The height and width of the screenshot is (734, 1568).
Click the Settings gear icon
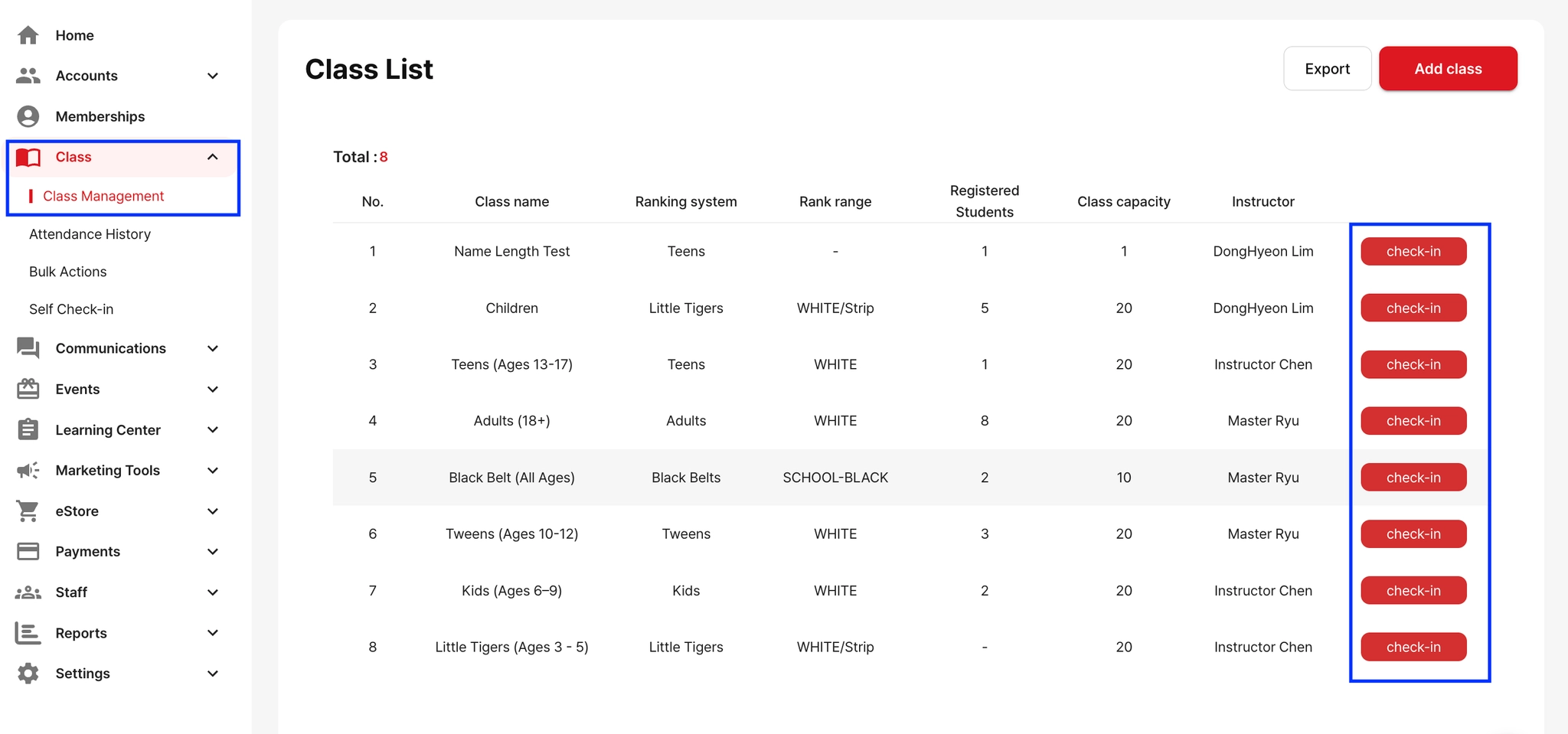coord(28,674)
